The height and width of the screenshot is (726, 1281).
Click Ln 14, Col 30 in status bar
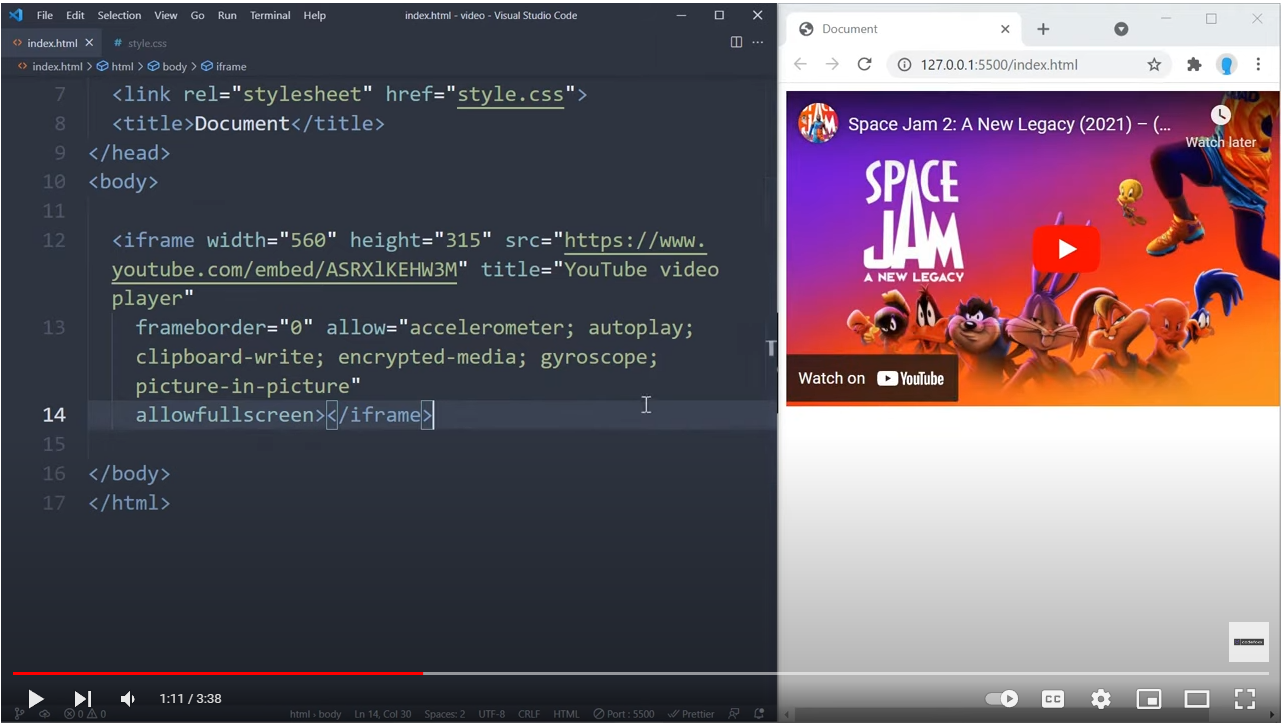(383, 714)
